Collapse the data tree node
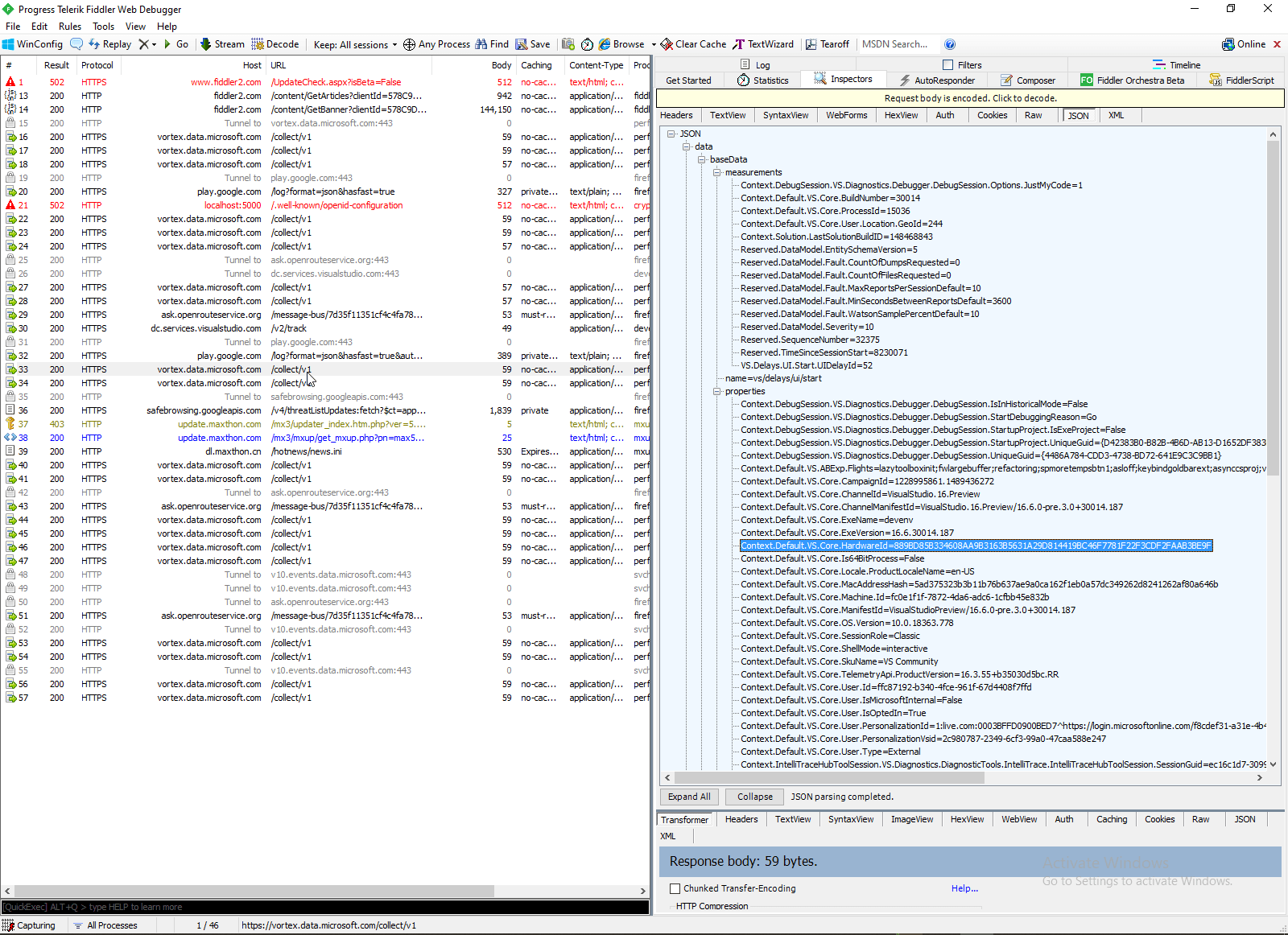The image size is (1288, 935). pyautogui.click(x=687, y=146)
